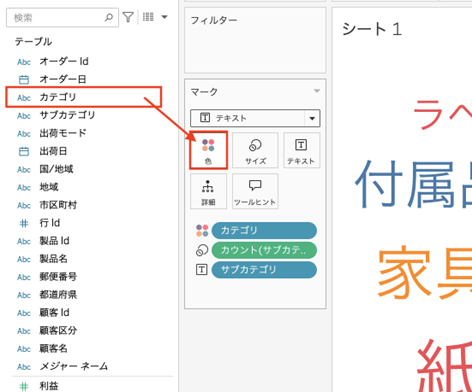Click the ツールヒント tooltip button
The image size is (472, 392).
255,191
